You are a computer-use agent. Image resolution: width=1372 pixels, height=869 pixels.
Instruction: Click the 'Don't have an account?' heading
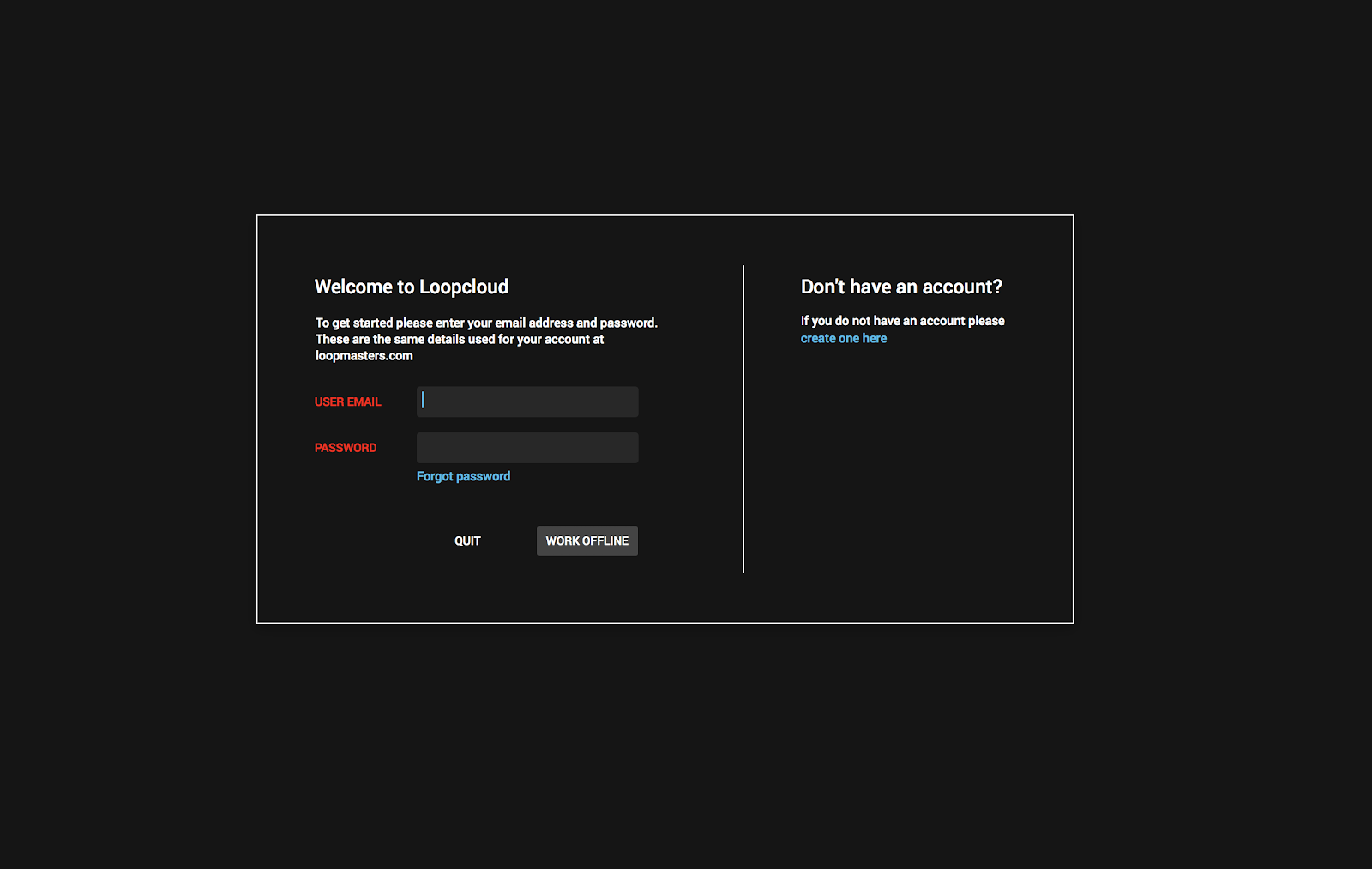tap(901, 287)
